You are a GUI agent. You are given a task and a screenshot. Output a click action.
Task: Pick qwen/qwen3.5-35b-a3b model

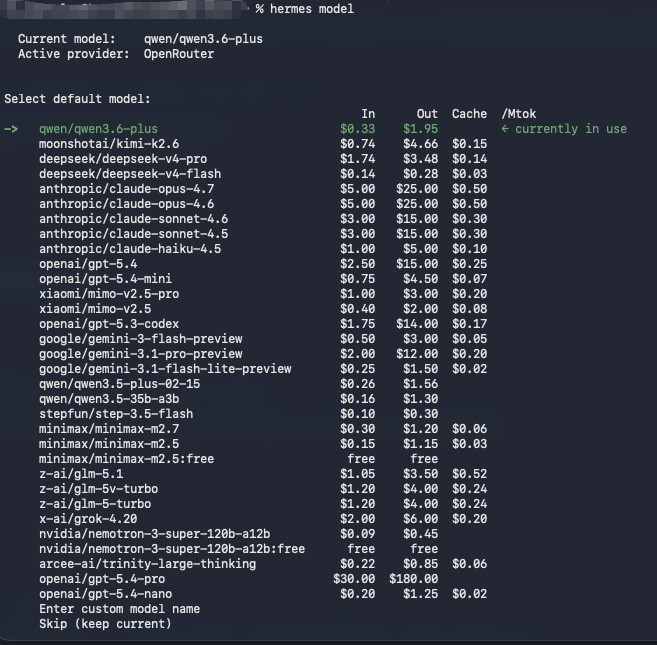coord(109,399)
